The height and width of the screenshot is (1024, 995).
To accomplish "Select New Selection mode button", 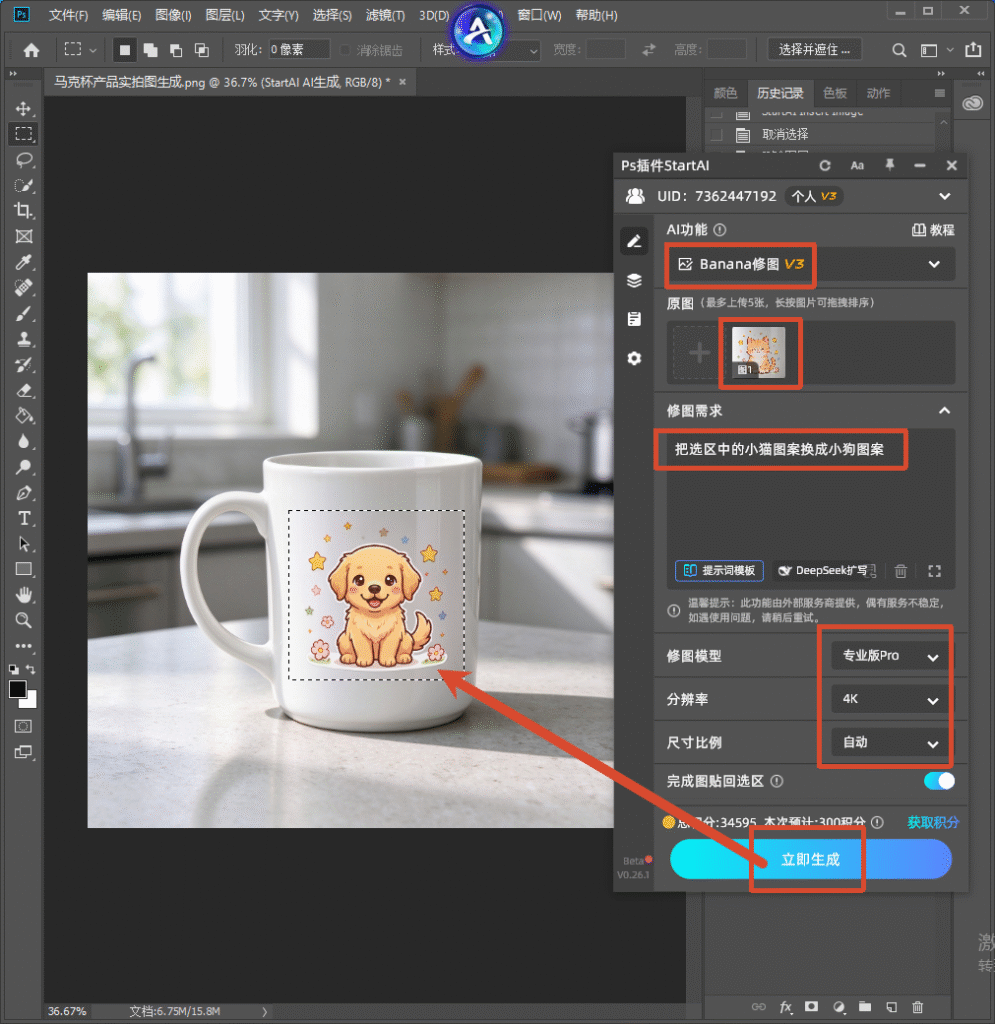I will click(x=124, y=50).
